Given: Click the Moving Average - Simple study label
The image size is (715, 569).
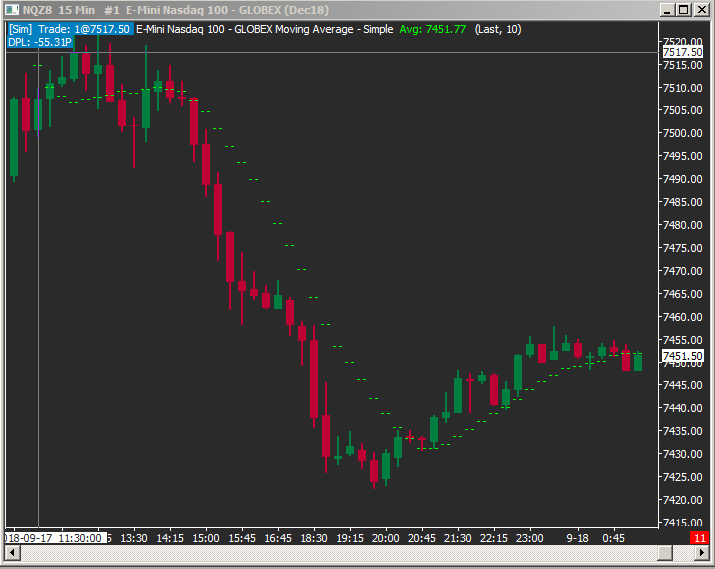Looking at the screenshot, I should click(x=334, y=29).
